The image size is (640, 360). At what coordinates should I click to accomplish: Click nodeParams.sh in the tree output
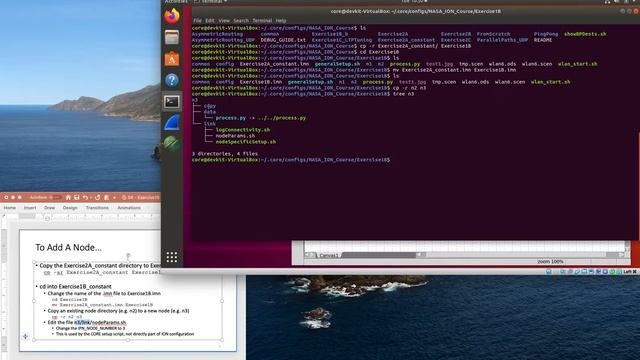[235, 136]
